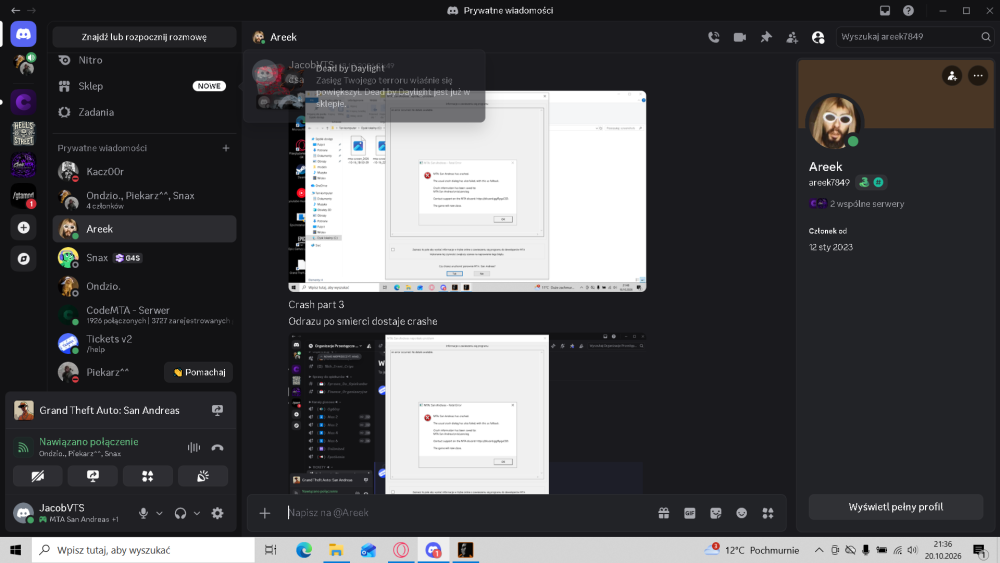Open conversation with Snax
The image size is (1000, 563).
point(144,258)
